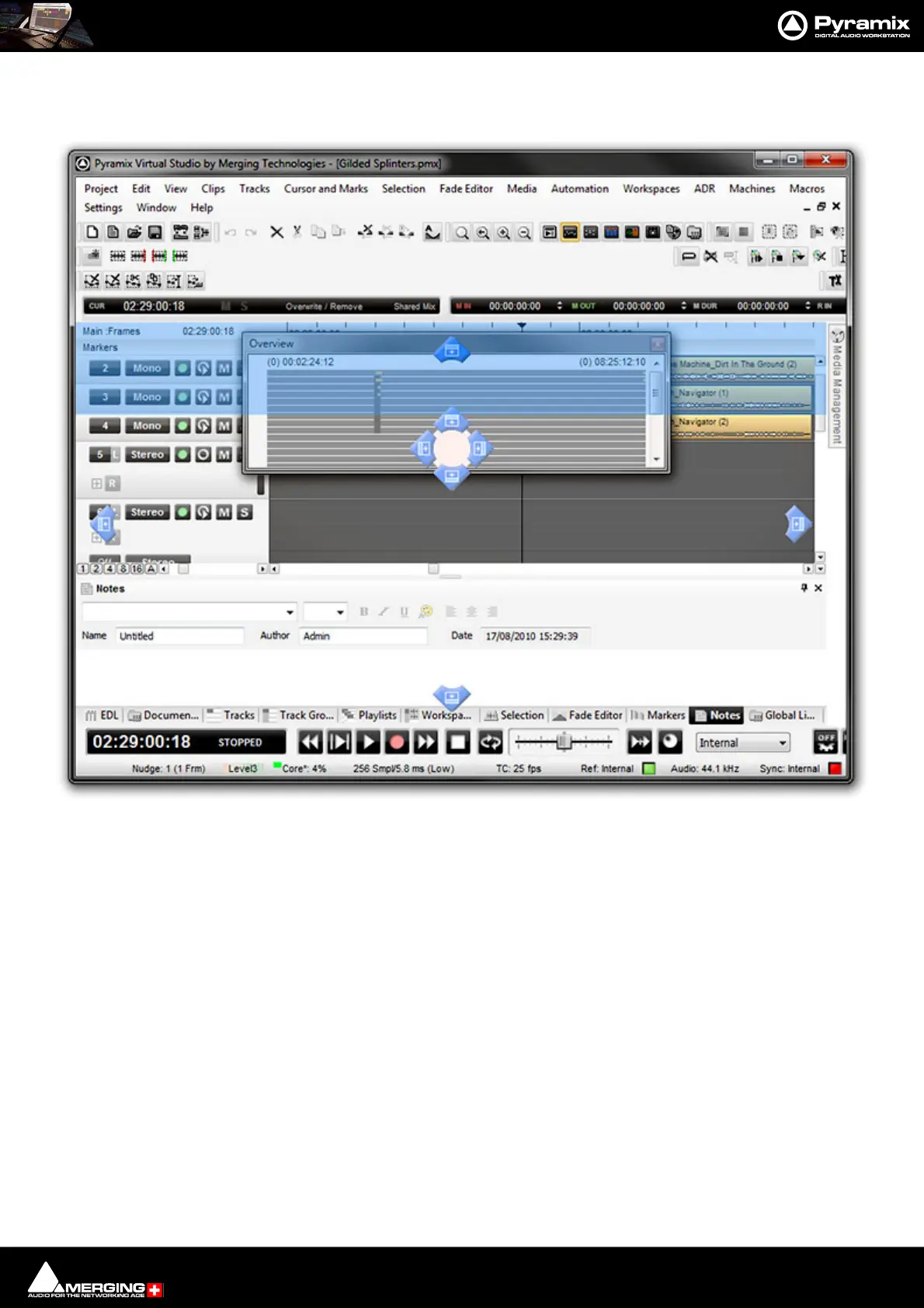Click the OFF automation icon near transport
Screen dimensions: 924x1308
[x=826, y=742]
